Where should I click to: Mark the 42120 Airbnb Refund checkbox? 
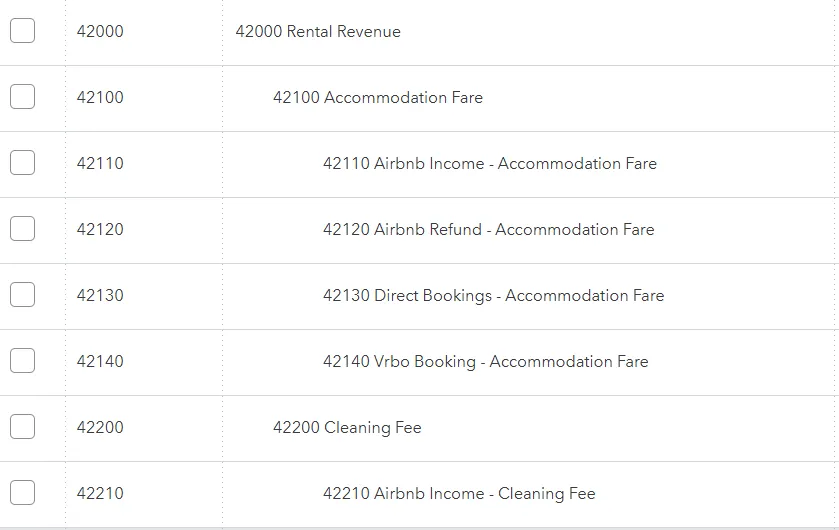point(22,229)
